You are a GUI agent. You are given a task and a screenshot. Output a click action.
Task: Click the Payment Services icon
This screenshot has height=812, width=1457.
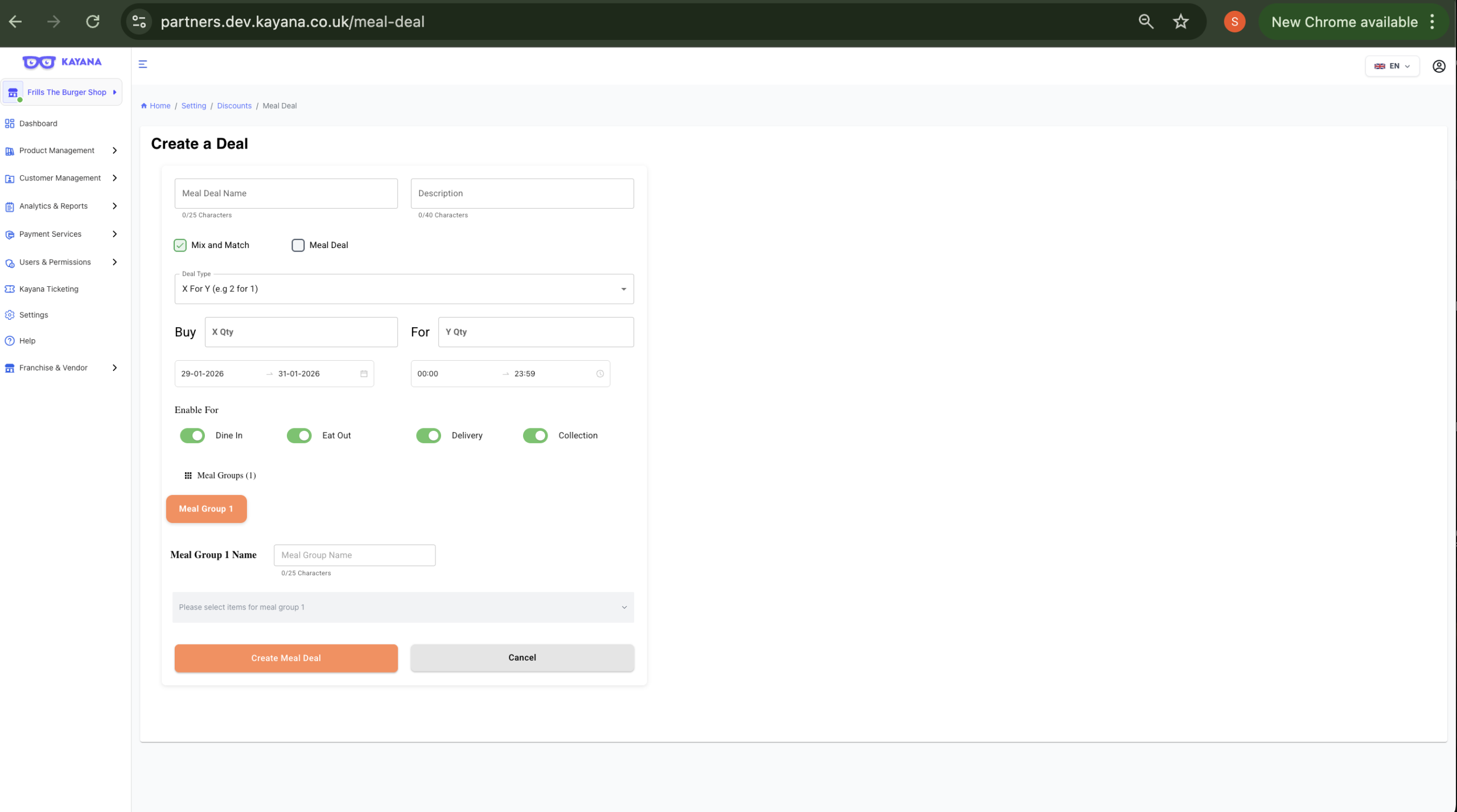[10, 234]
